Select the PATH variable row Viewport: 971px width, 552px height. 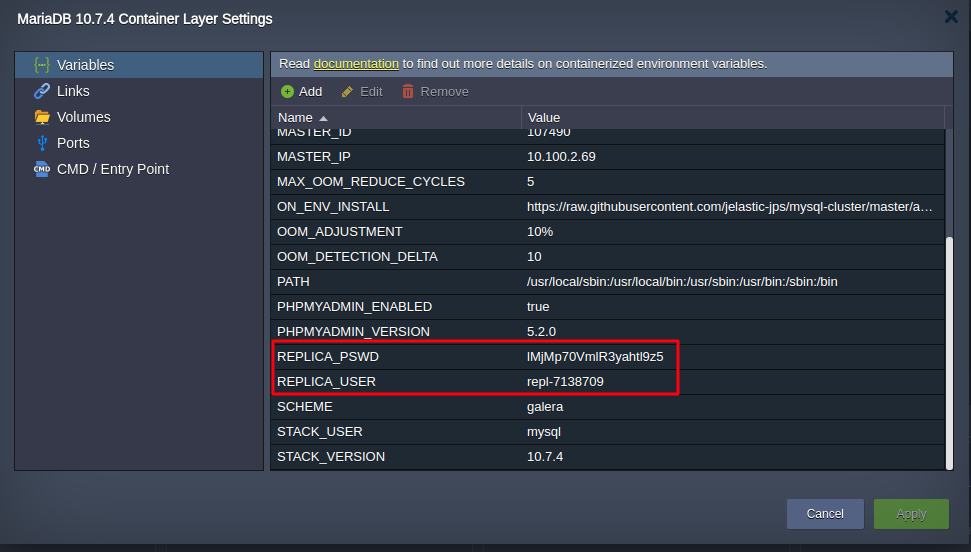click(x=608, y=282)
